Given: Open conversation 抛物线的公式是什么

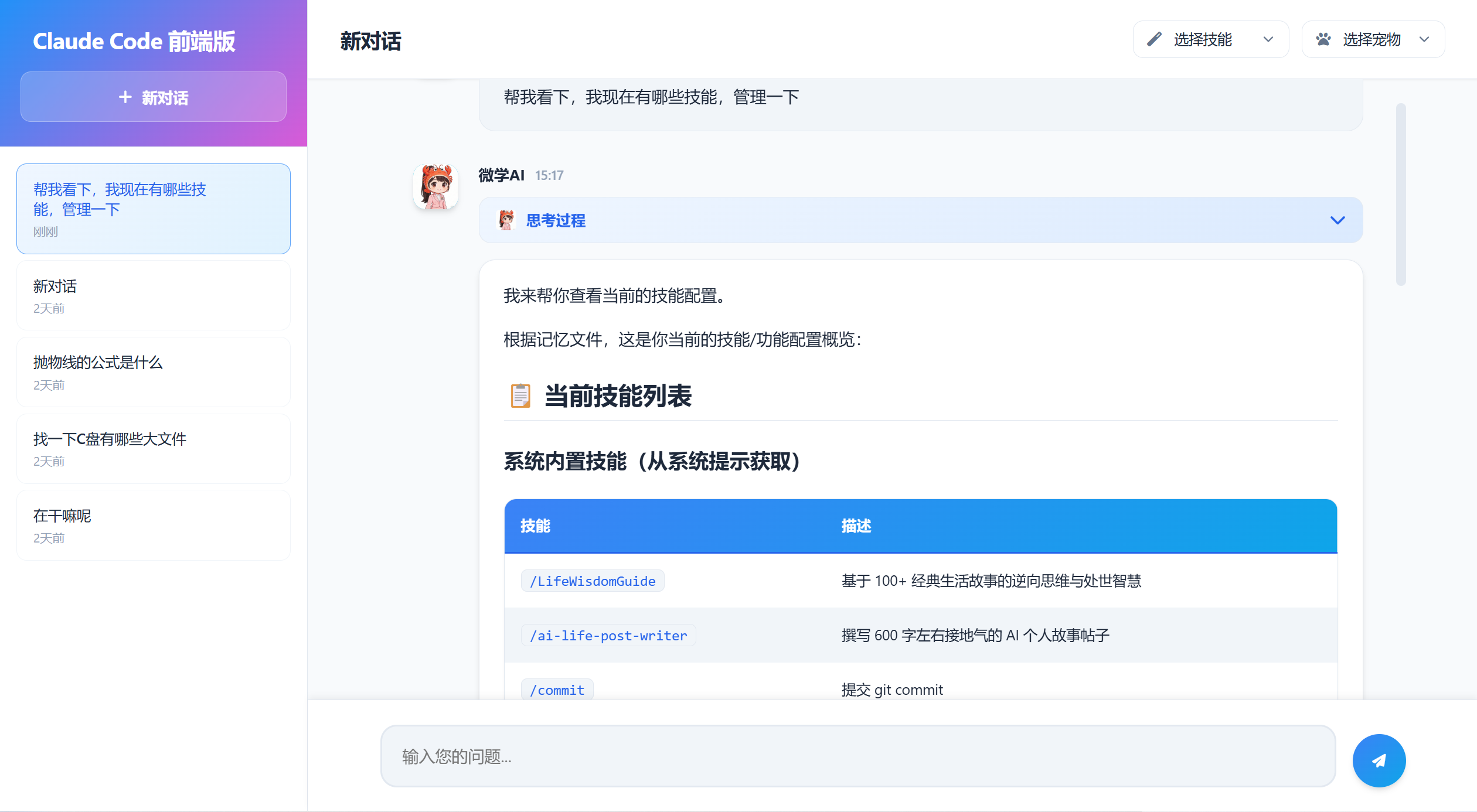Looking at the screenshot, I should pos(154,372).
